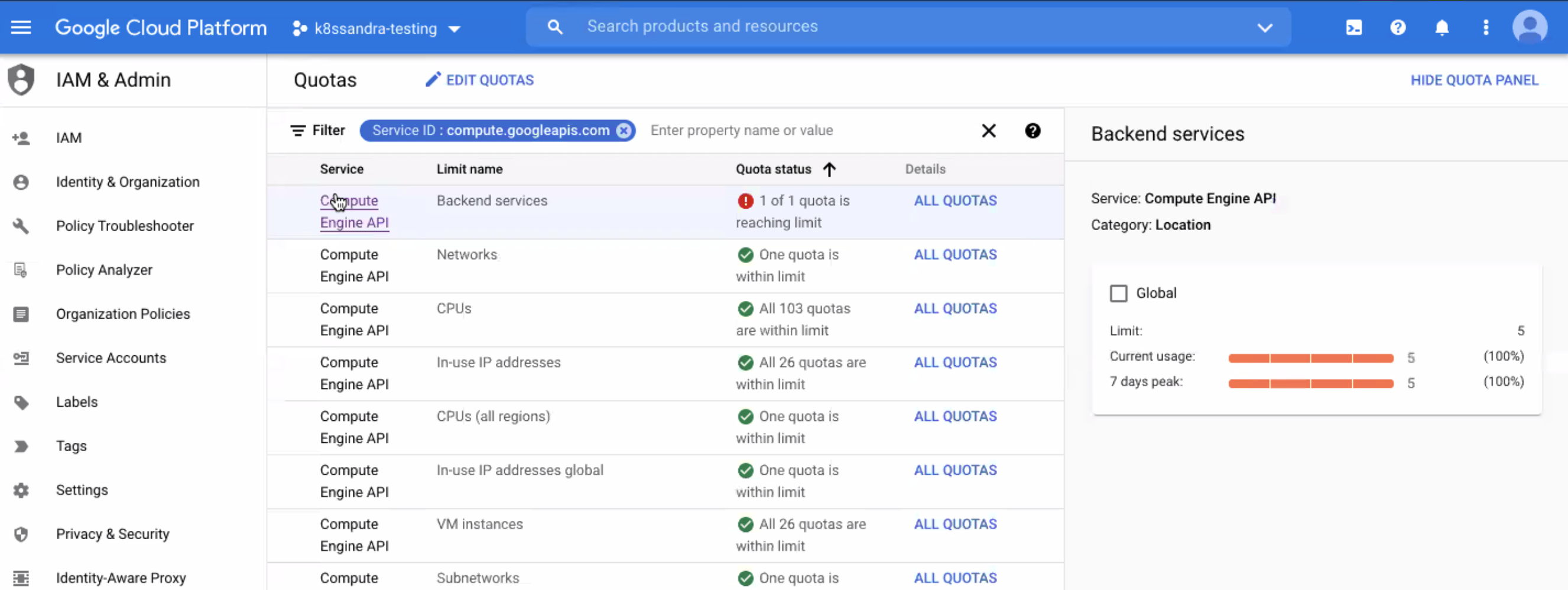The width and height of the screenshot is (1568, 590).
Task: Open the Labels sidebar icon
Action: (x=21, y=402)
